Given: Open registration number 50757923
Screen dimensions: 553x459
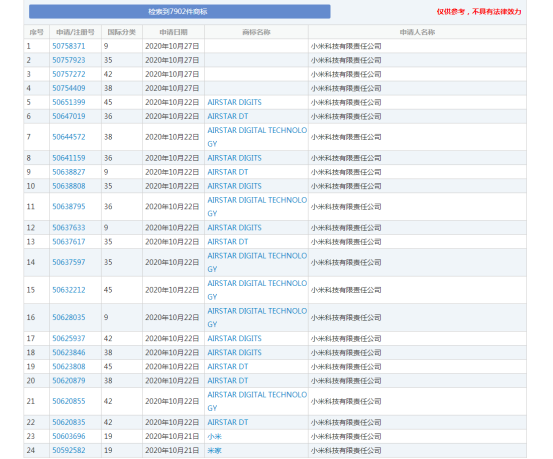Looking at the screenshot, I should click(69, 60).
